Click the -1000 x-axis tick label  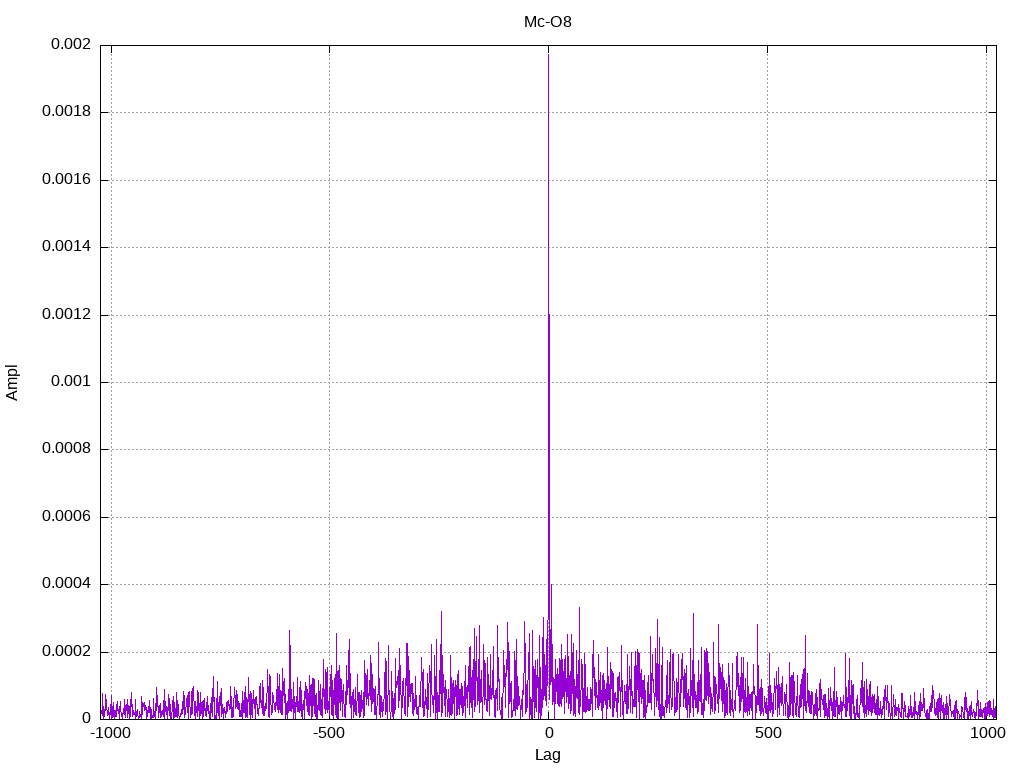tap(110, 733)
